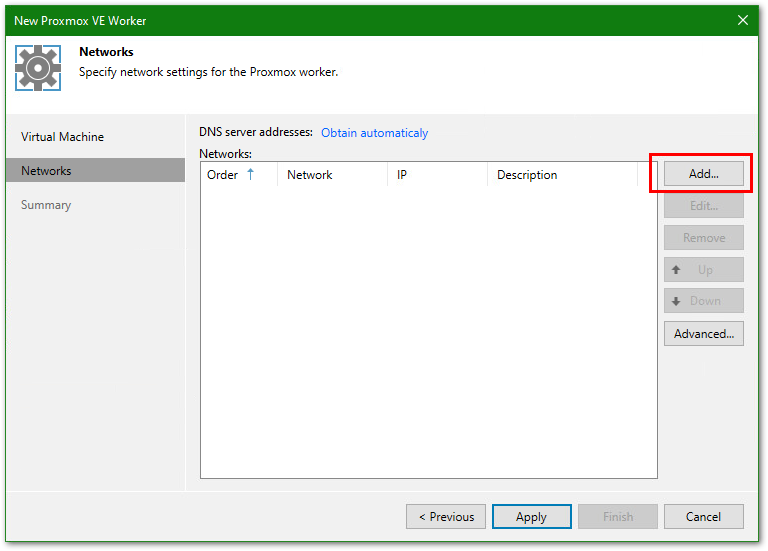Screen dimensions: 768x551
Task: Go to the Virtual Machine step
Action: click(x=62, y=137)
